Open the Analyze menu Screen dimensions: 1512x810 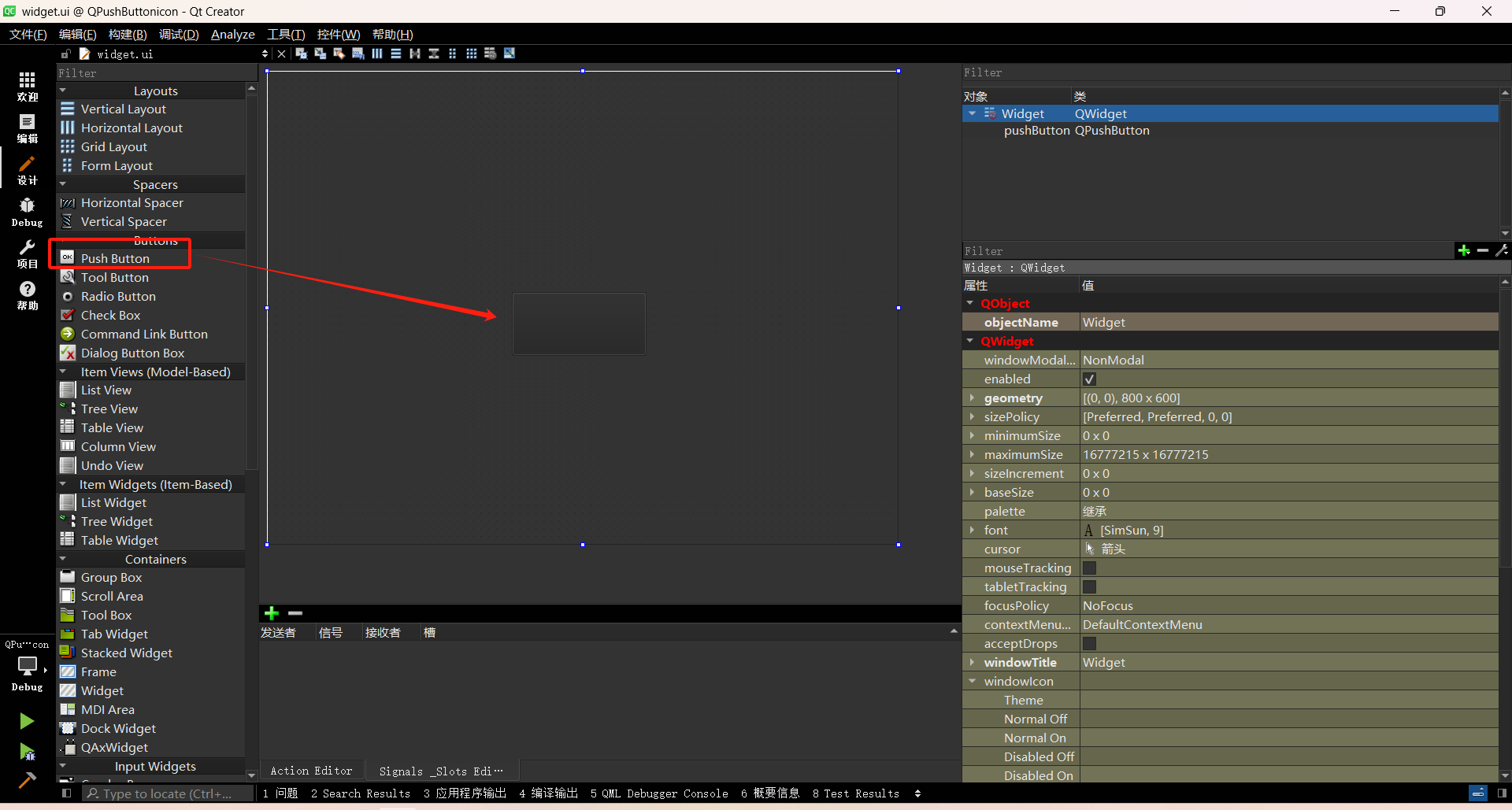click(x=232, y=35)
